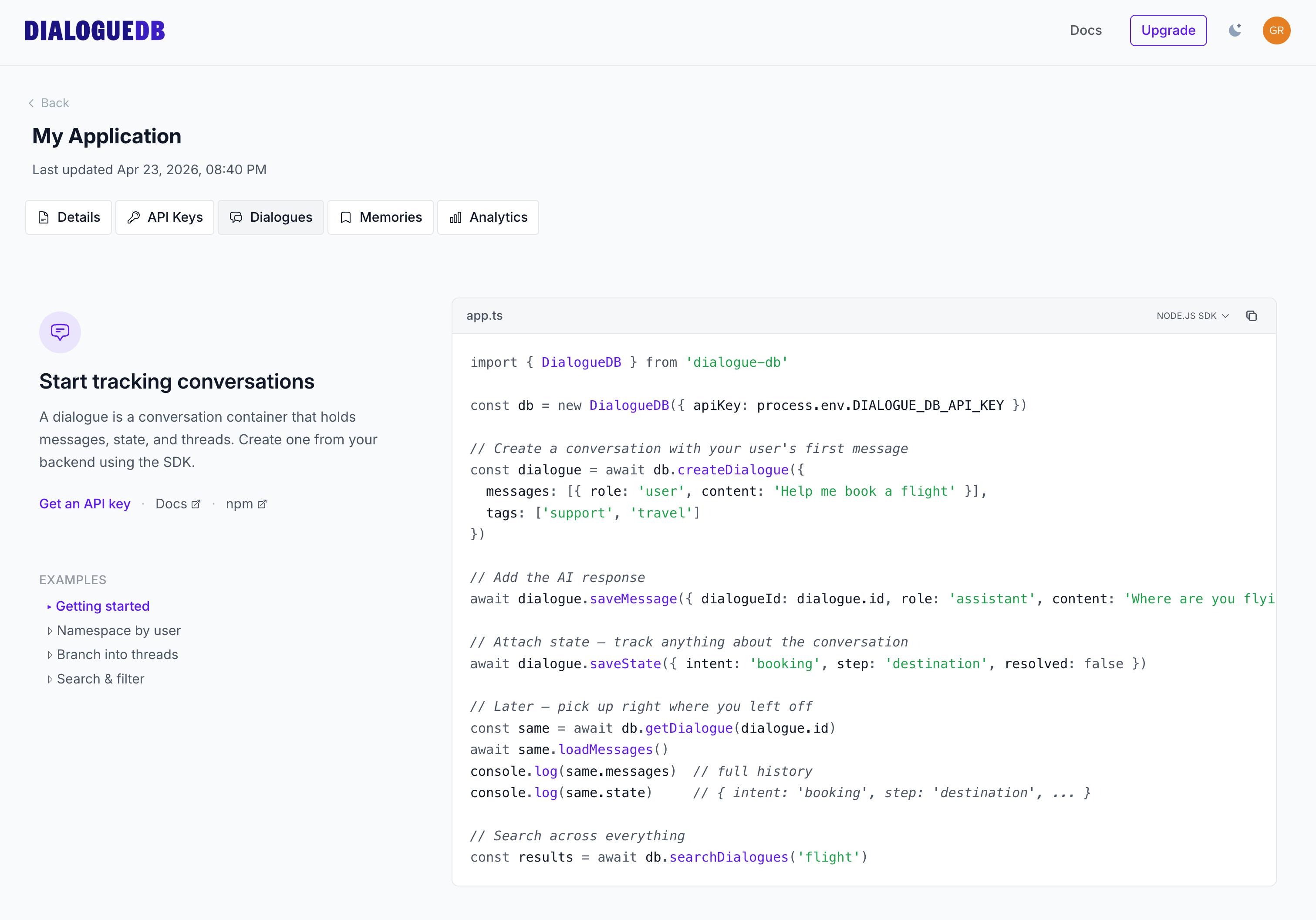Click the Back chevron arrow
This screenshot has width=1316, height=920.
click(31, 103)
